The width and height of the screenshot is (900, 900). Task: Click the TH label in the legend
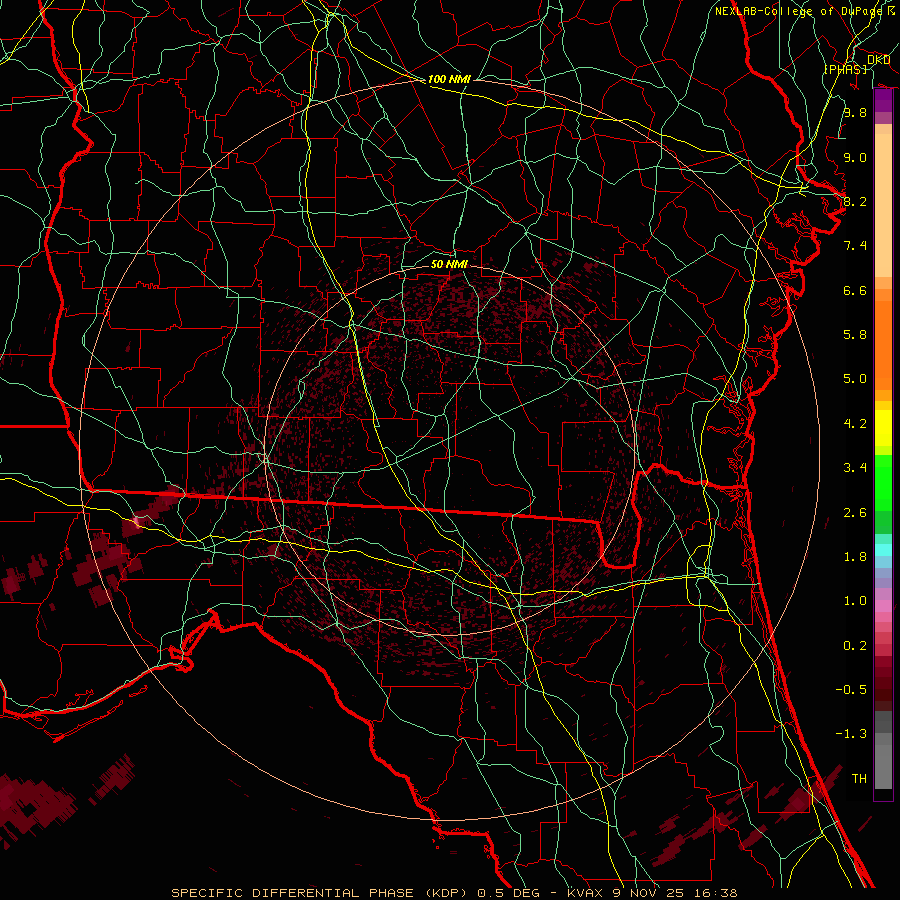coord(858,778)
